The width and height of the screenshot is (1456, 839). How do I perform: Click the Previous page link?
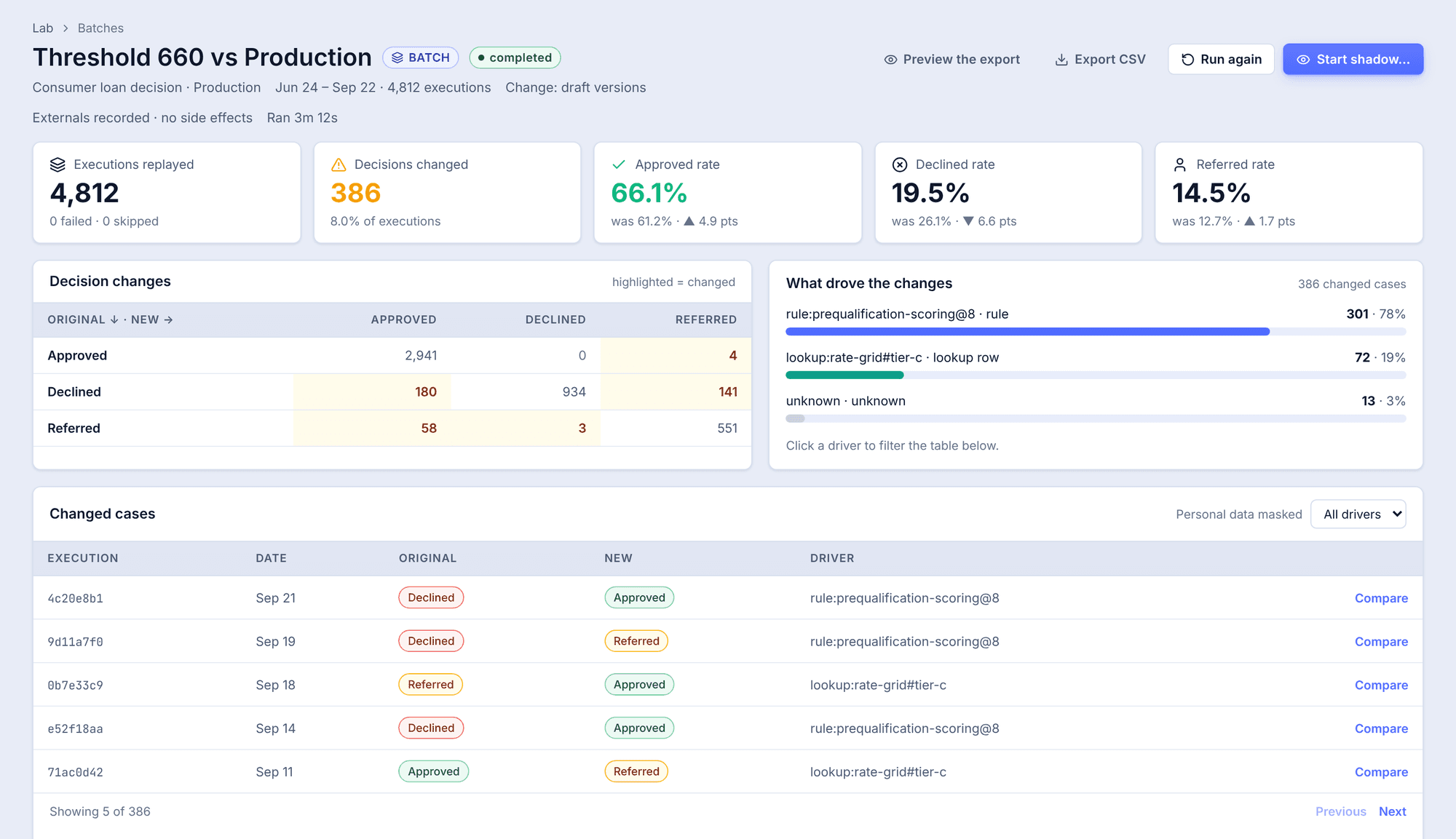pos(1340,811)
